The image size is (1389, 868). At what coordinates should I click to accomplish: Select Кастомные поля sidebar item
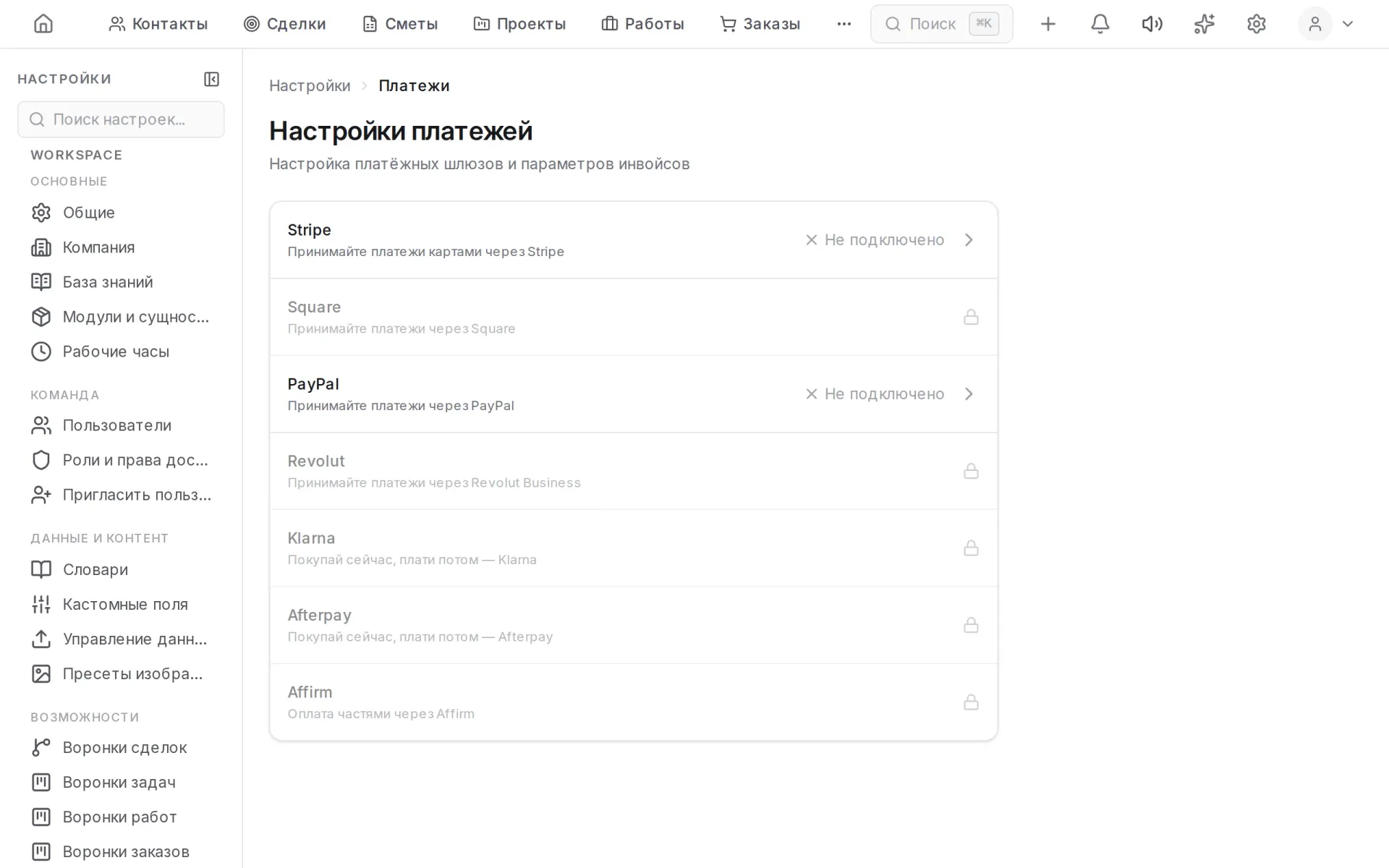121,604
